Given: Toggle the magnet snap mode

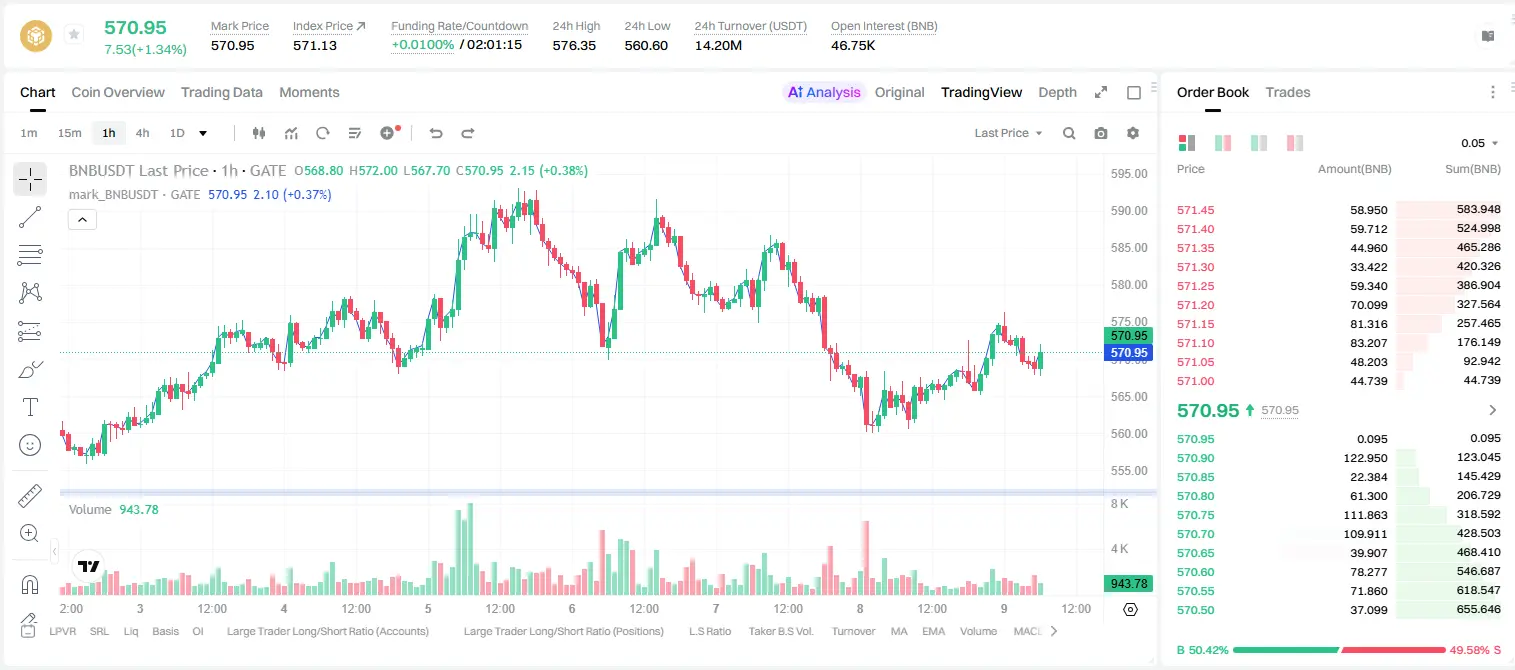Looking at the screenshot, I should point(30,584).
